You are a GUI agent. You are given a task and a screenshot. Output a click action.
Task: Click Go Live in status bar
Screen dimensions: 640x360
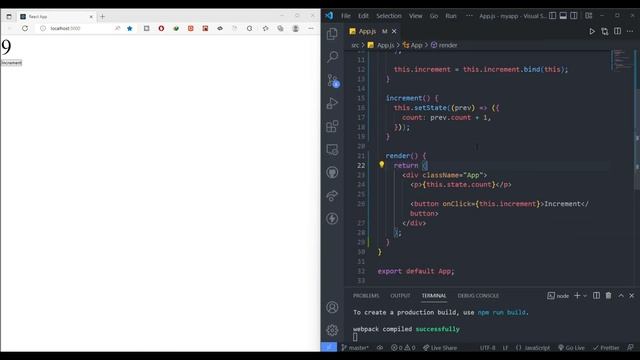571,348
